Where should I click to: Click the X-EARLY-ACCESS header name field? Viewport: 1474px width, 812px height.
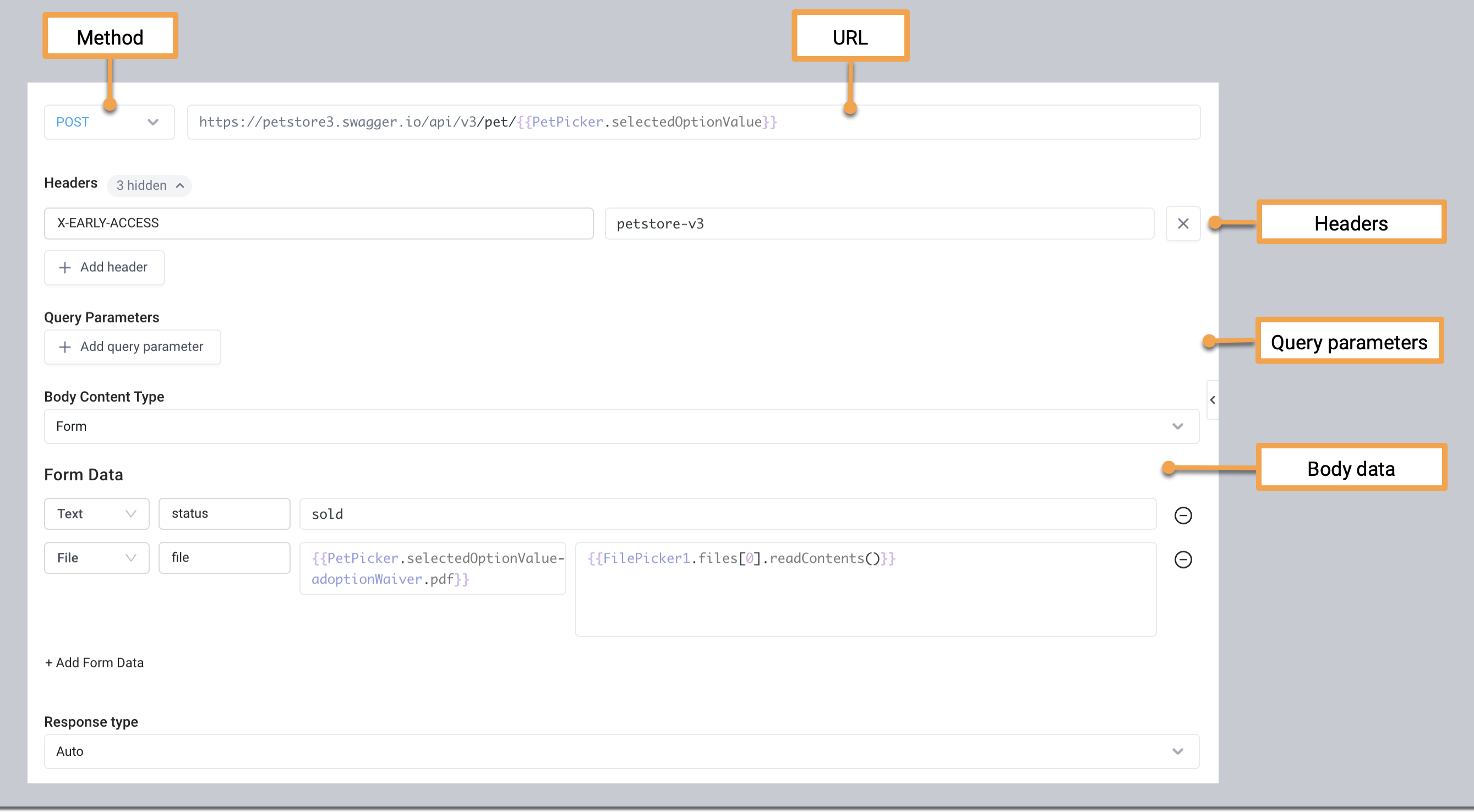318,223
